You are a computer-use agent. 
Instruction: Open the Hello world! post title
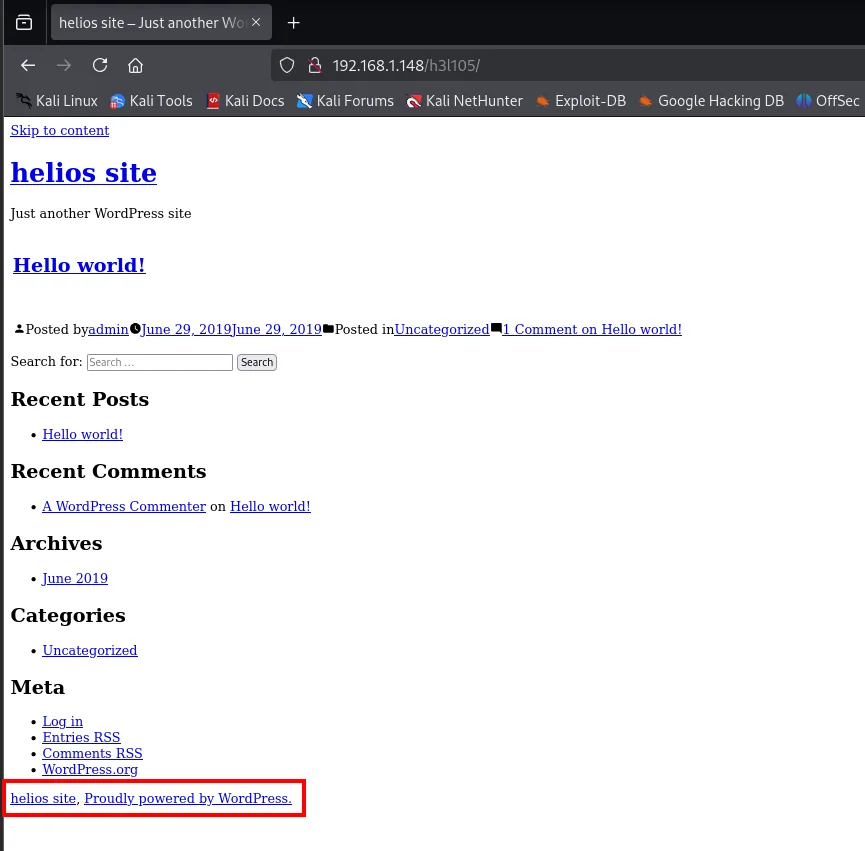(x=79, y=265)
